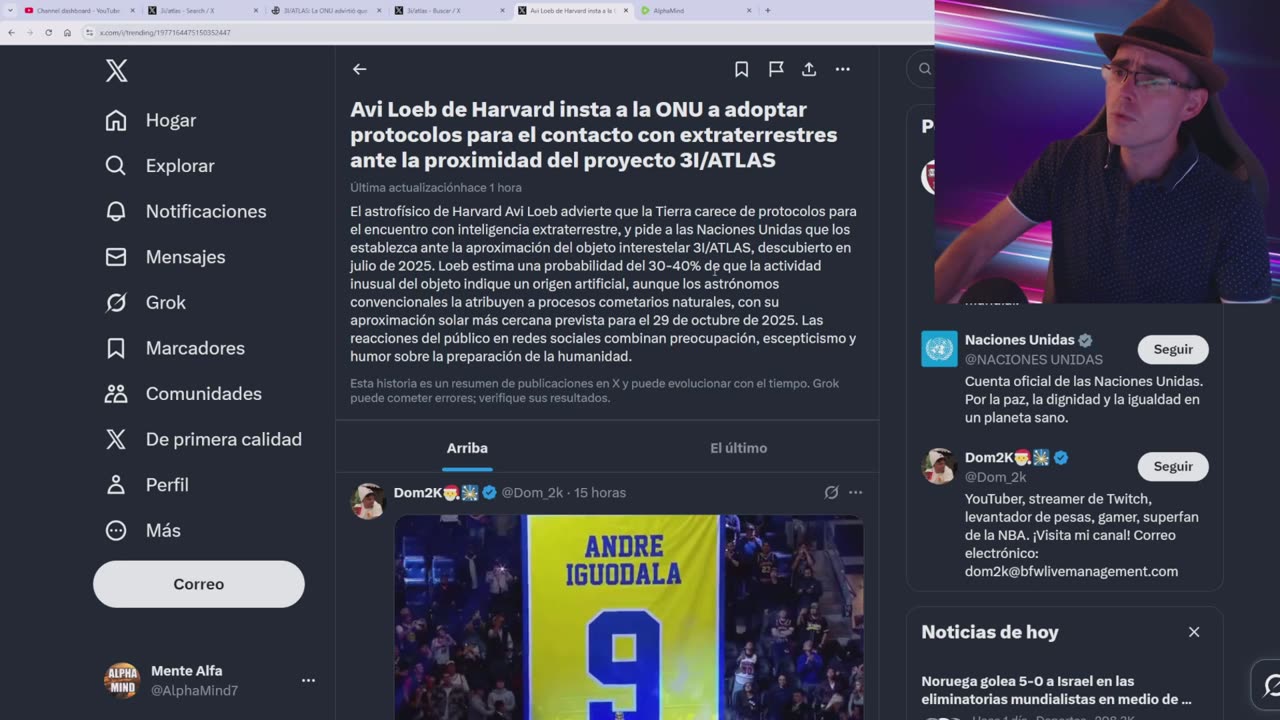The image size is (1280, 720).
Task: Click the flag report icon
Action: click(775, 69)
